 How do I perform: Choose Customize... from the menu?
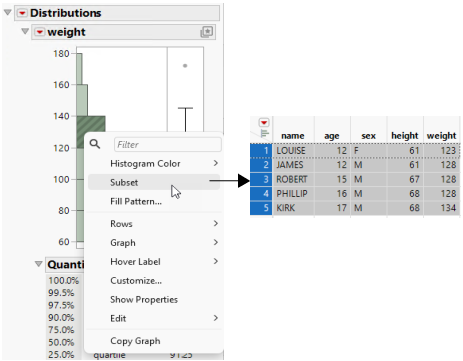[x=136, y=281]
